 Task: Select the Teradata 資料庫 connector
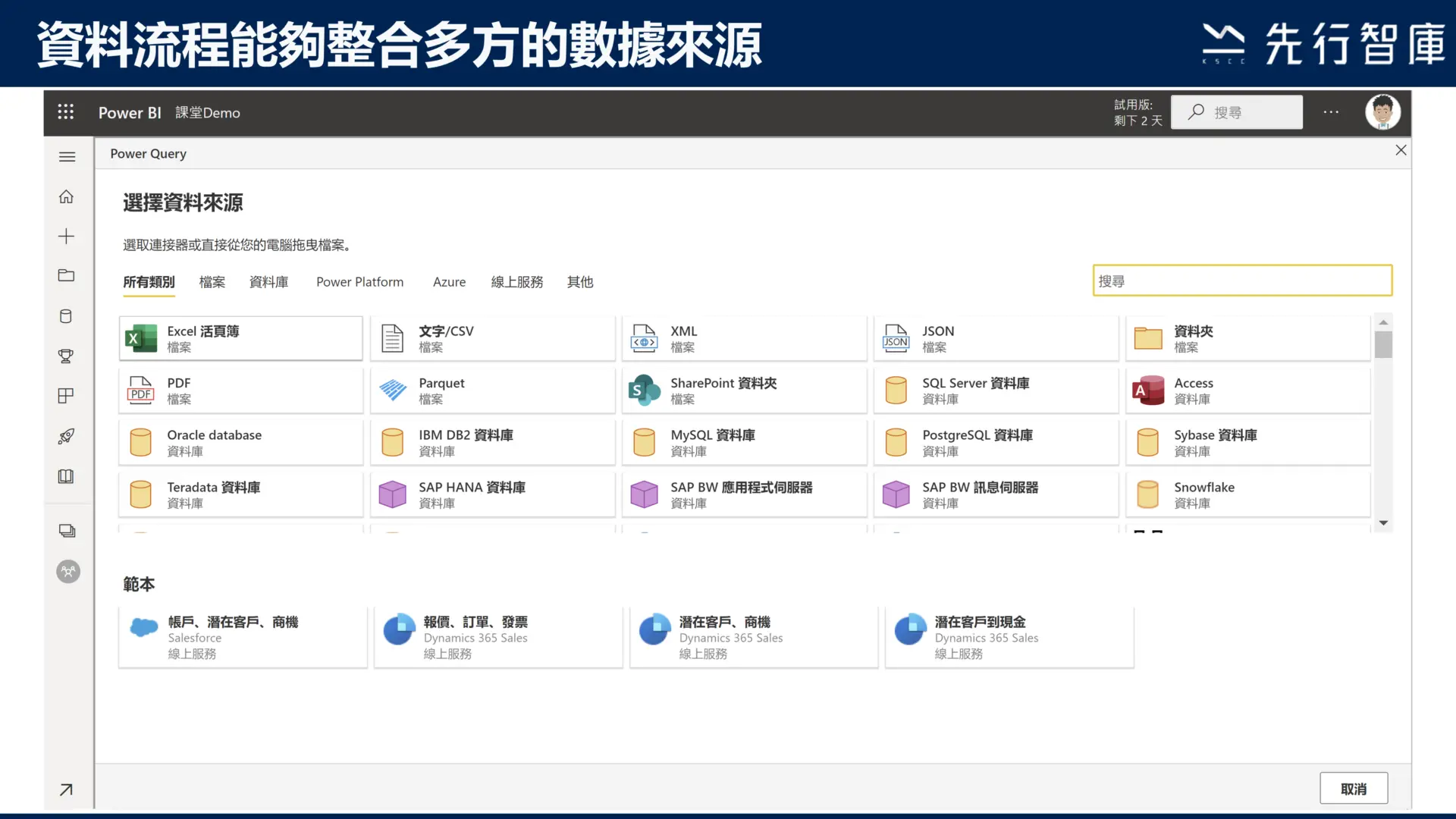pos(241,494)
